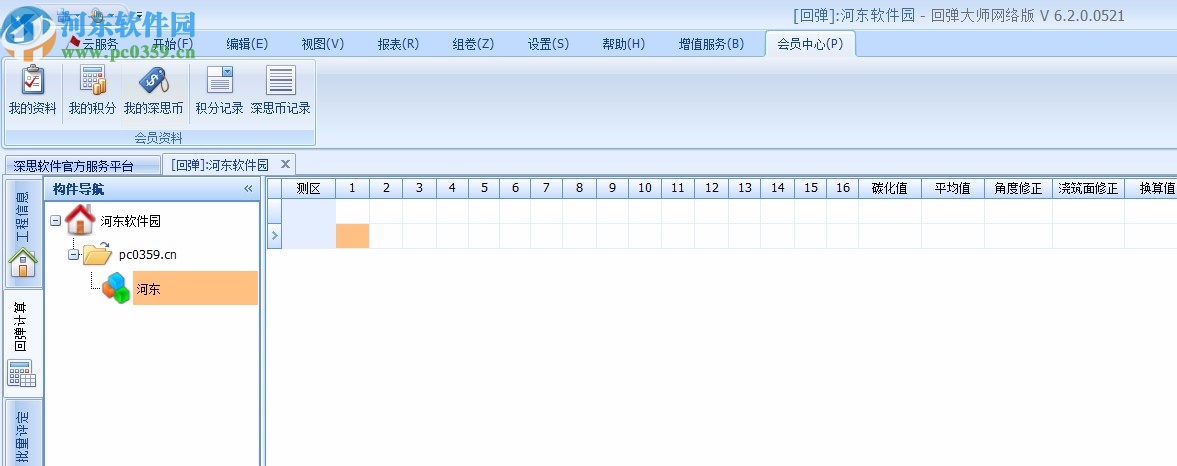Click the 测区 column header
The width and height of the screenshot is (1177, 466).
click(309, 188)
